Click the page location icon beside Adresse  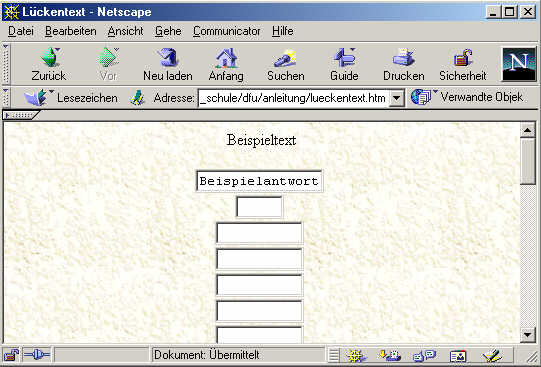point(137,98)
